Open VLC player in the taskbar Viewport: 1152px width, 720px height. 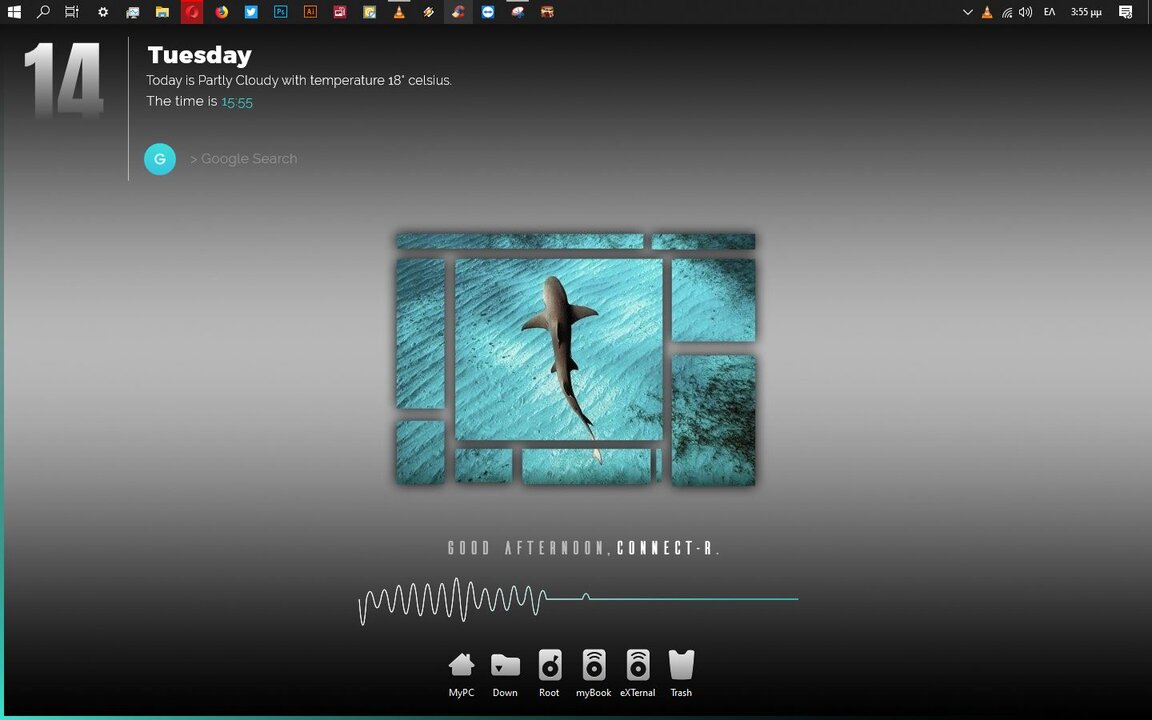[x=399, y=12]
